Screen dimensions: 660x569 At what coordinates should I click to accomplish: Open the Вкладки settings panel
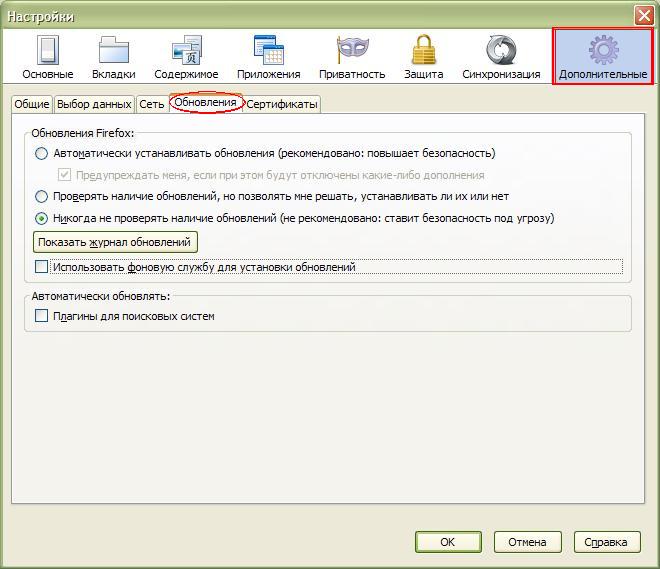(114, 57)
